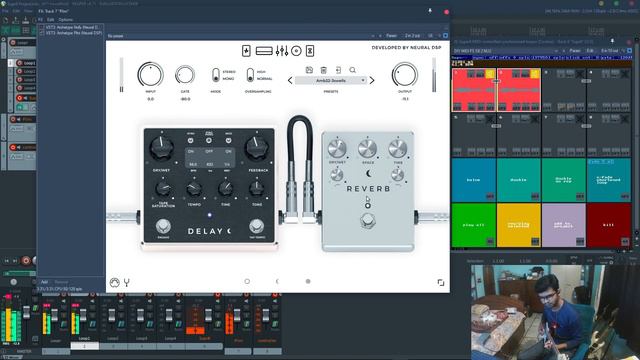Open REAPER's View menu
Image resolution: width=640 pixels, height=360 pixels.
(x=28, y=11)
